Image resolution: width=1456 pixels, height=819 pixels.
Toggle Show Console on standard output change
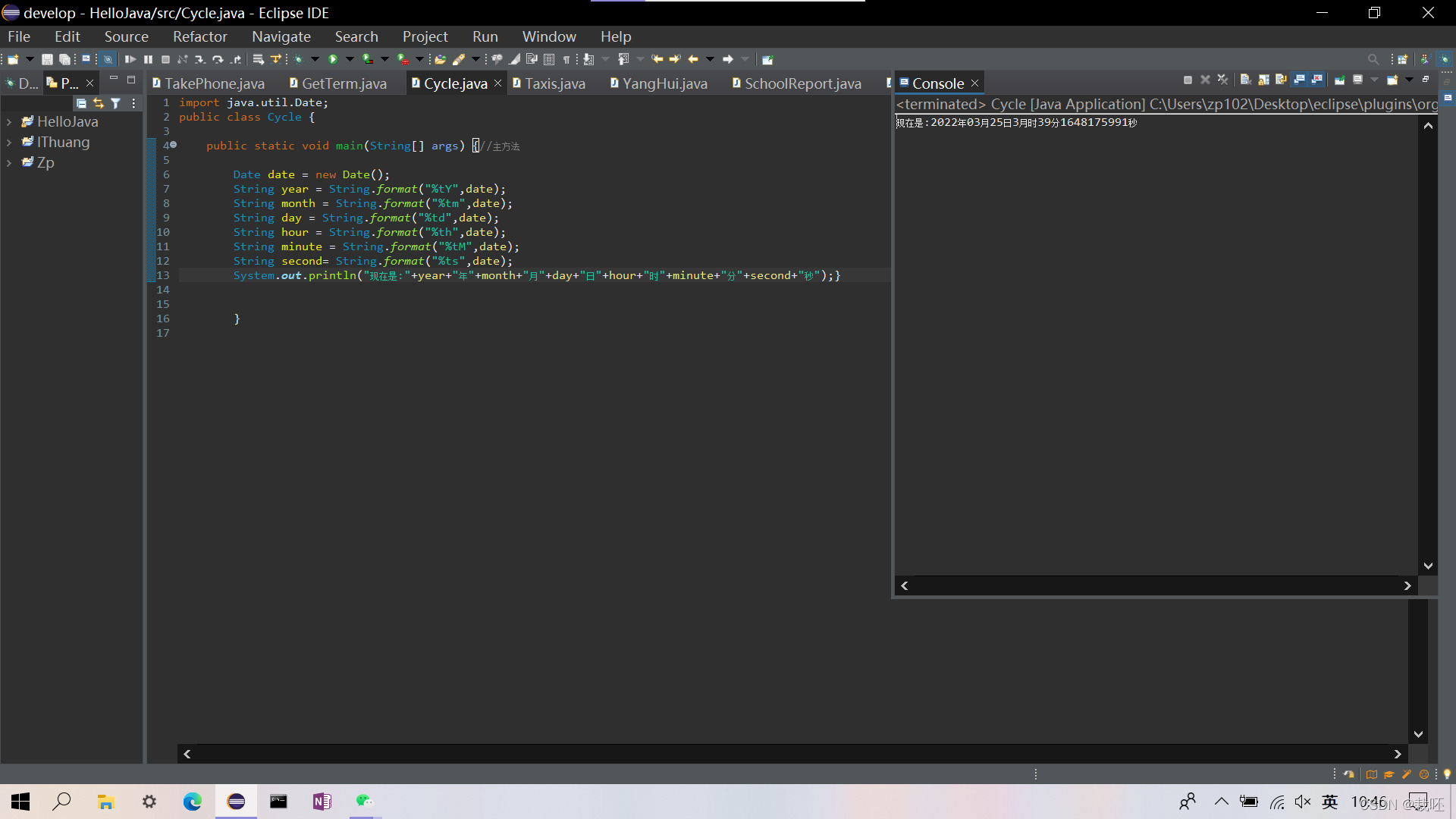coord(1299,80)
